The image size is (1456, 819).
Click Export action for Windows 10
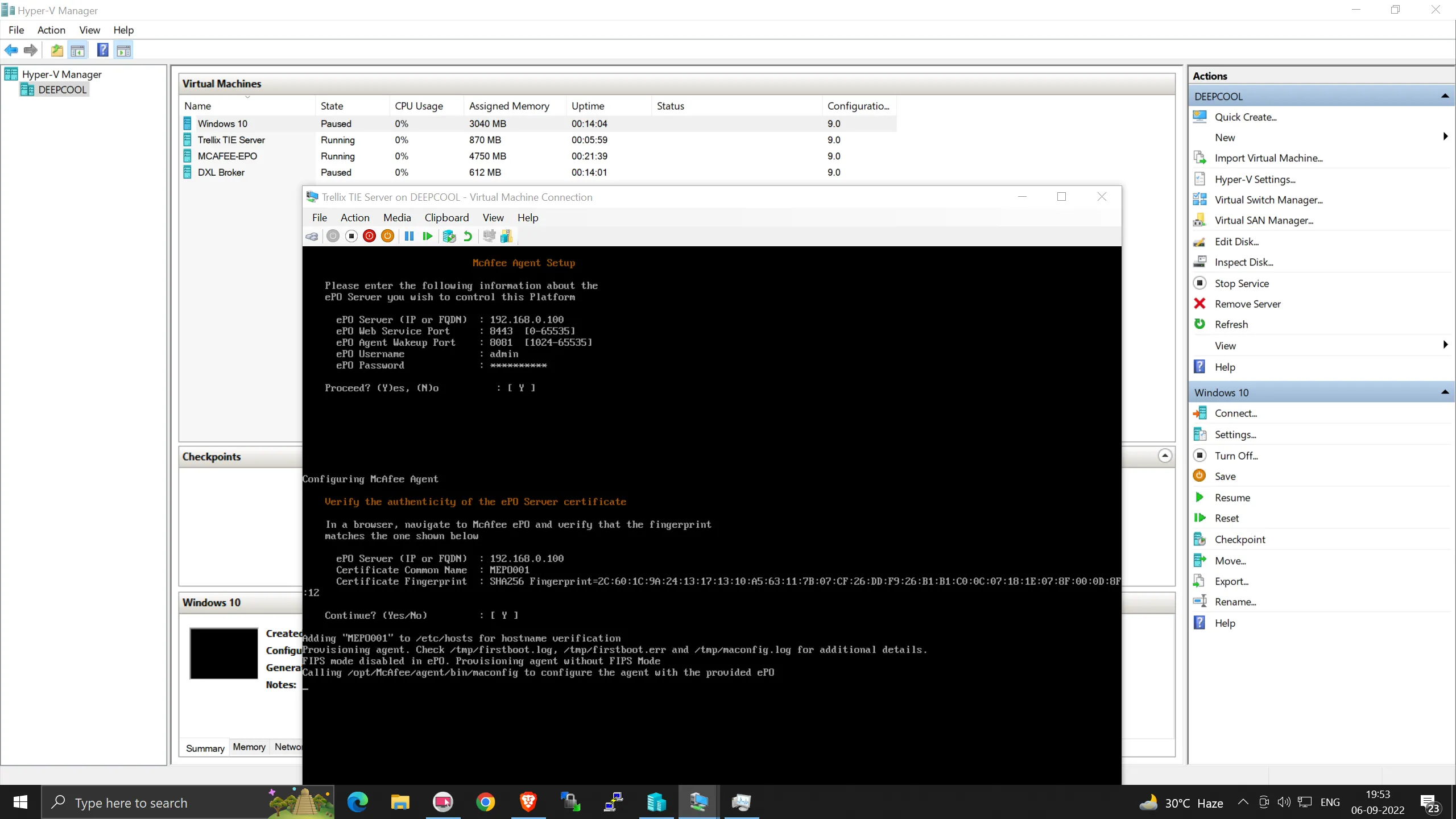pyautogui.click(x=1231, y=581)
